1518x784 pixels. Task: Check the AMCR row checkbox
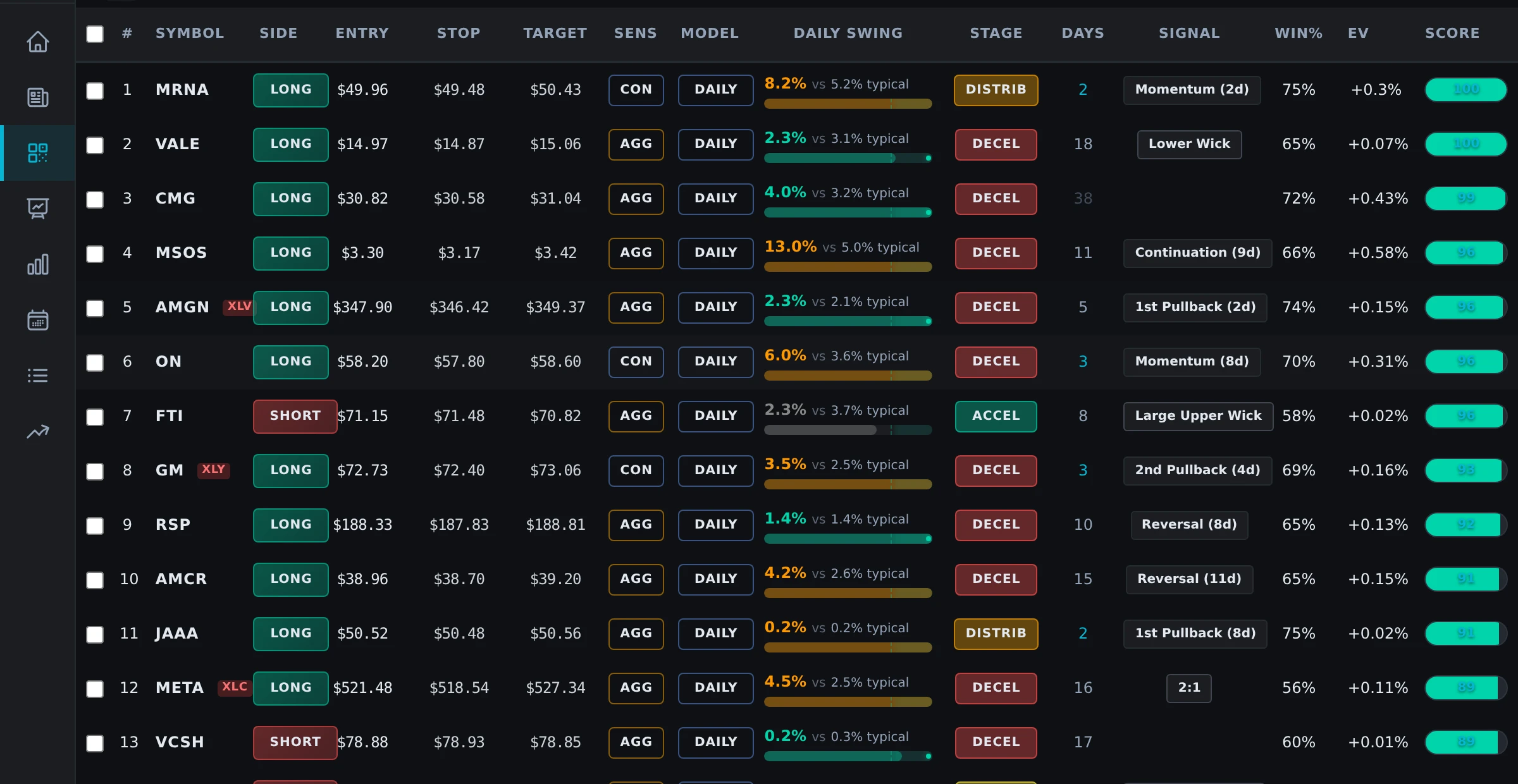click(x=95, y=580)
